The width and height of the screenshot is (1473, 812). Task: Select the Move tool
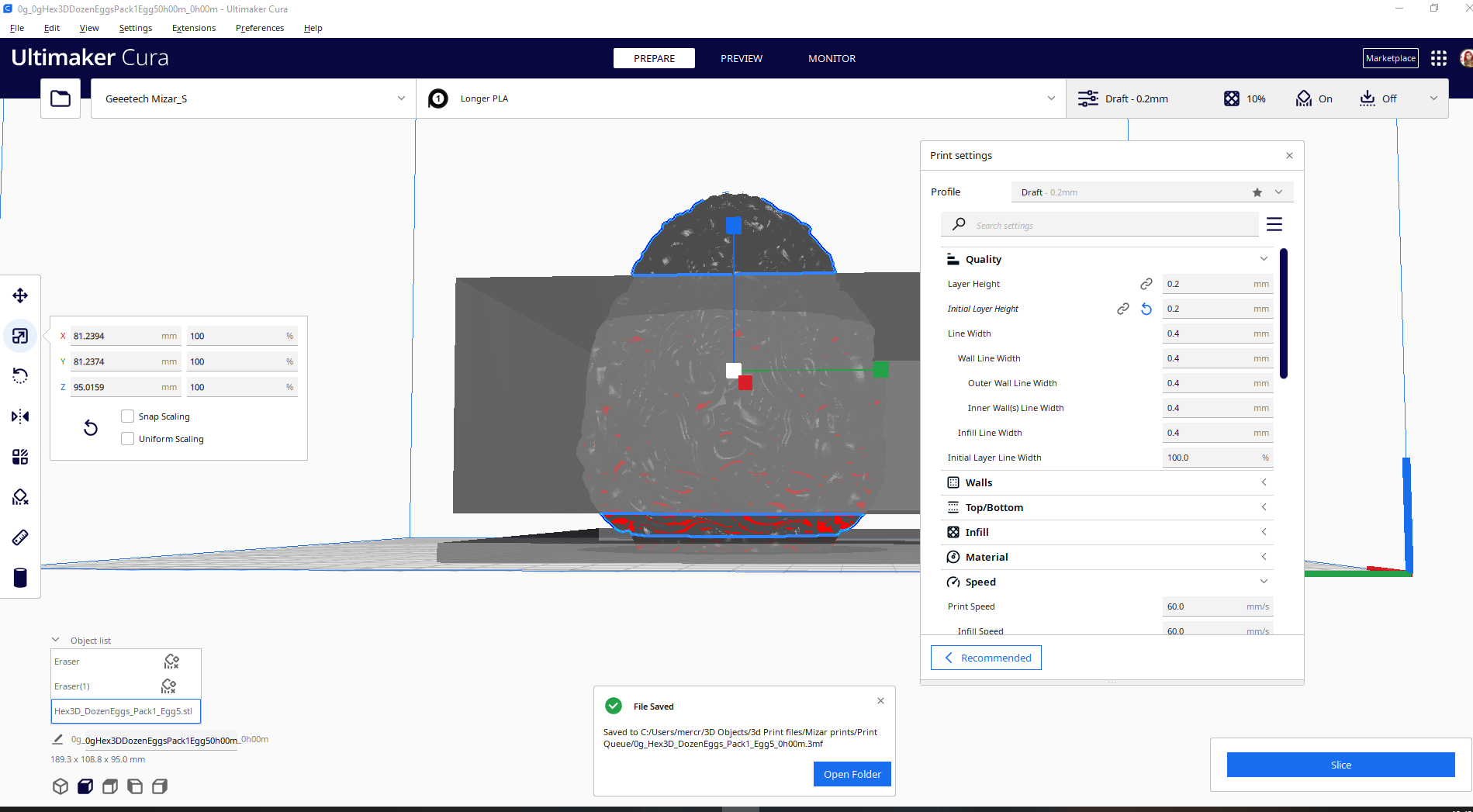(x=20, y=295)
